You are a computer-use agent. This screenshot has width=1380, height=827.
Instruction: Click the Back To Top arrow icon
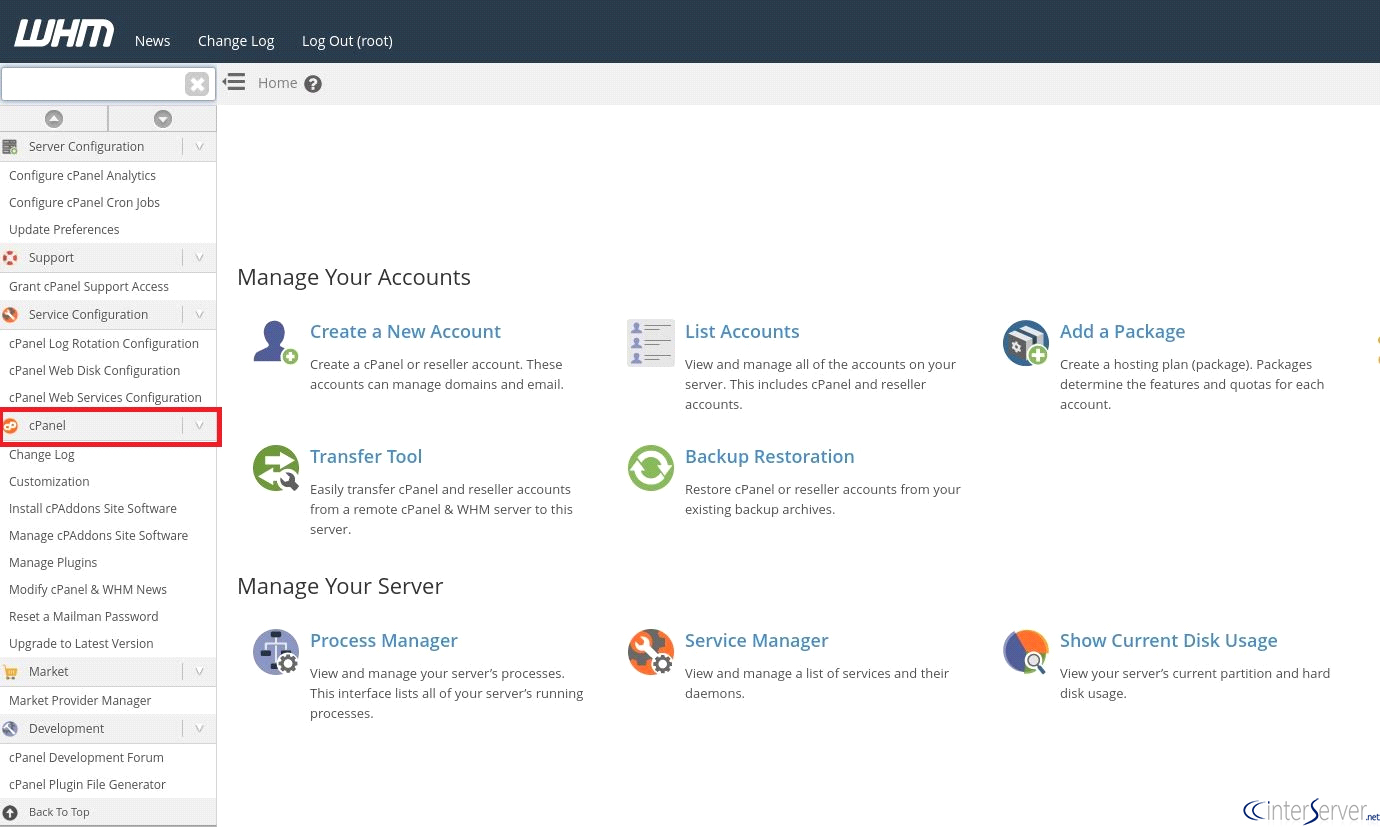pos(11,812)
